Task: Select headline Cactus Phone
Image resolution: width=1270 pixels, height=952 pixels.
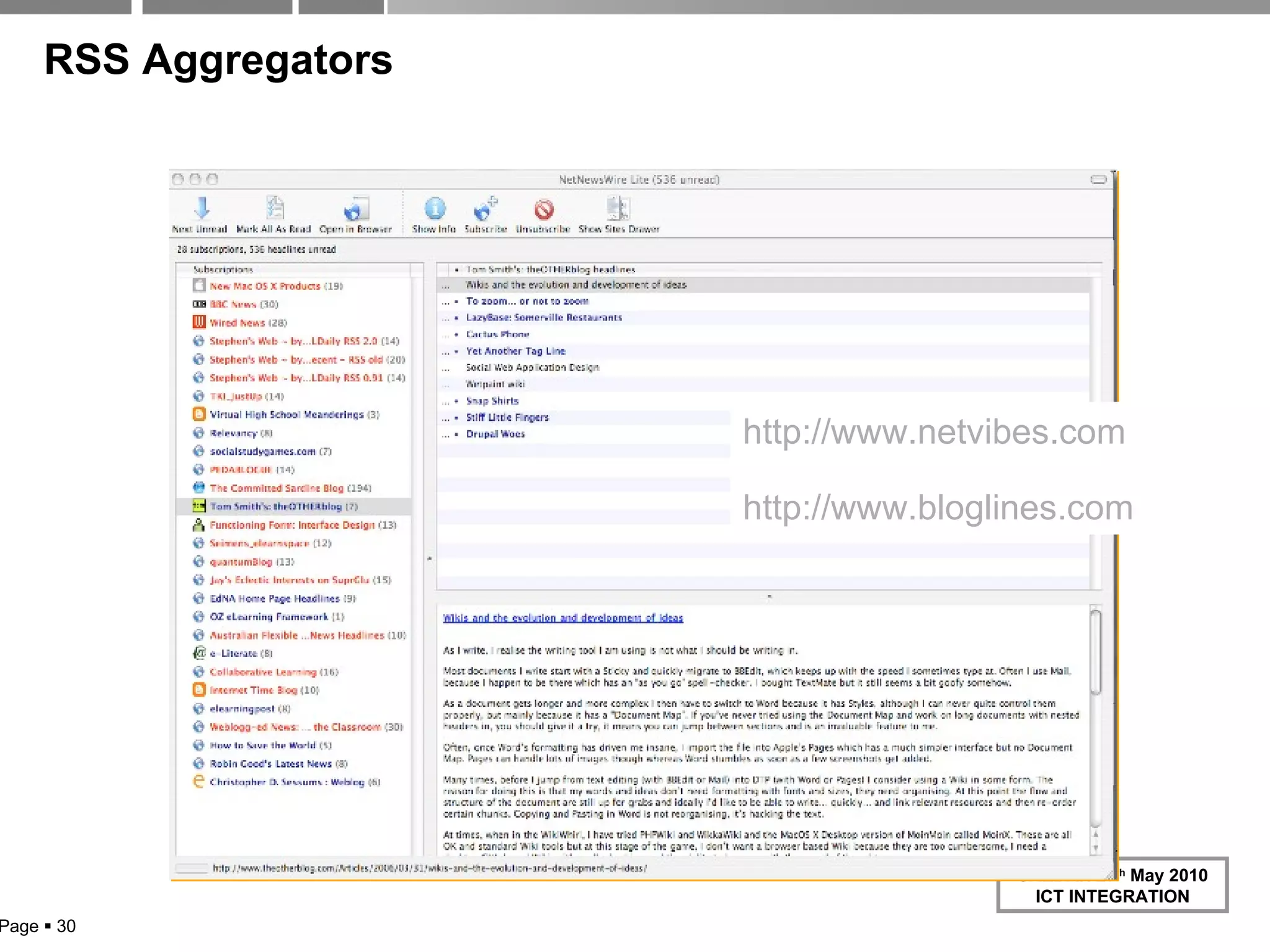Action: click(x=763, y=334)
